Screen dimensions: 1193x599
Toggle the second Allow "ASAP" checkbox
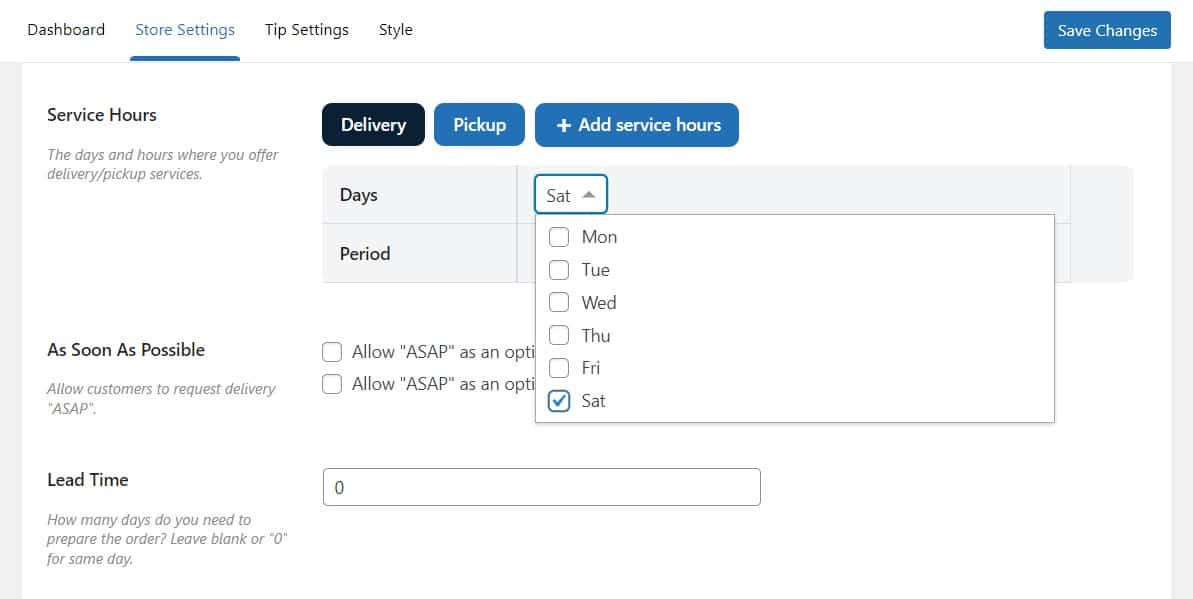pos(332,384)
